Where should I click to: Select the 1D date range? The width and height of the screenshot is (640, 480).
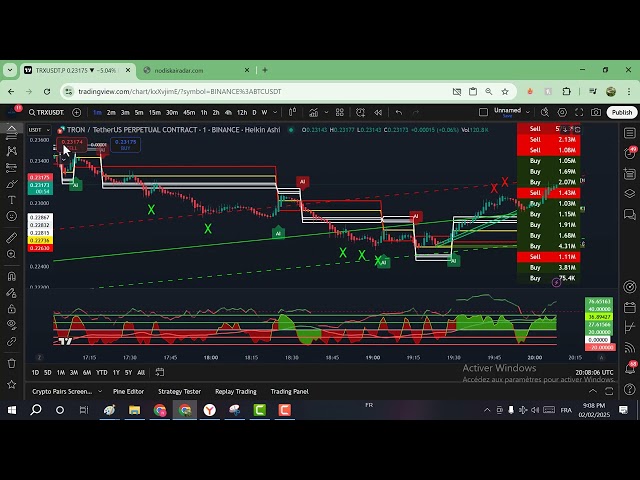tap(35, 372)
